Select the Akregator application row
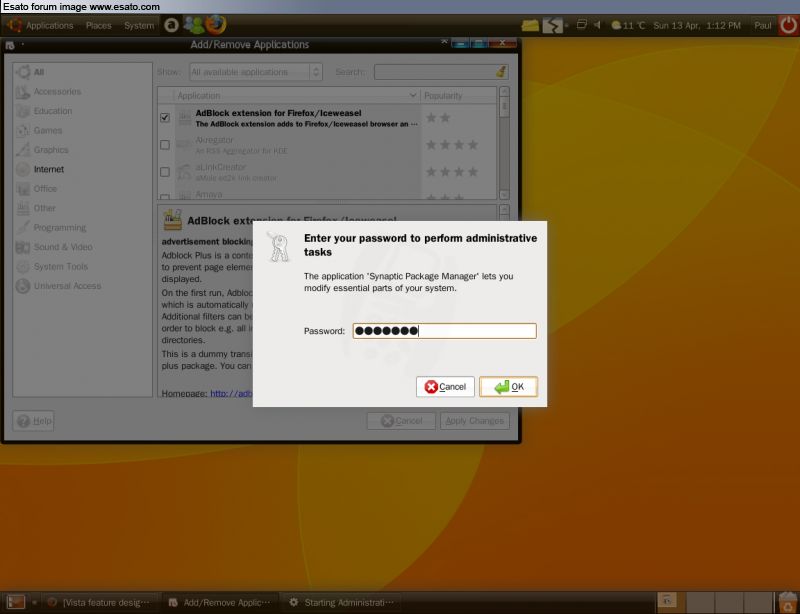The image size is (800, 614). tap(327, 145)
